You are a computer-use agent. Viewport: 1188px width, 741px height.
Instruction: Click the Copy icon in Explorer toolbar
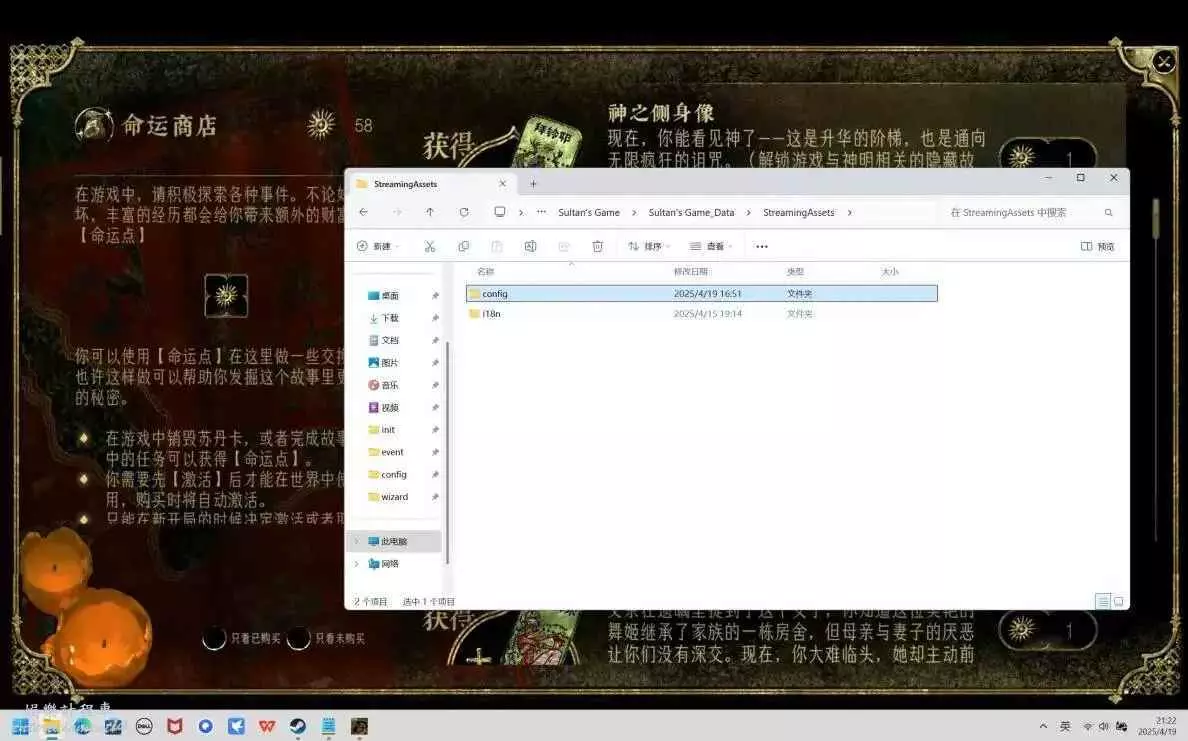click(463, 246)
